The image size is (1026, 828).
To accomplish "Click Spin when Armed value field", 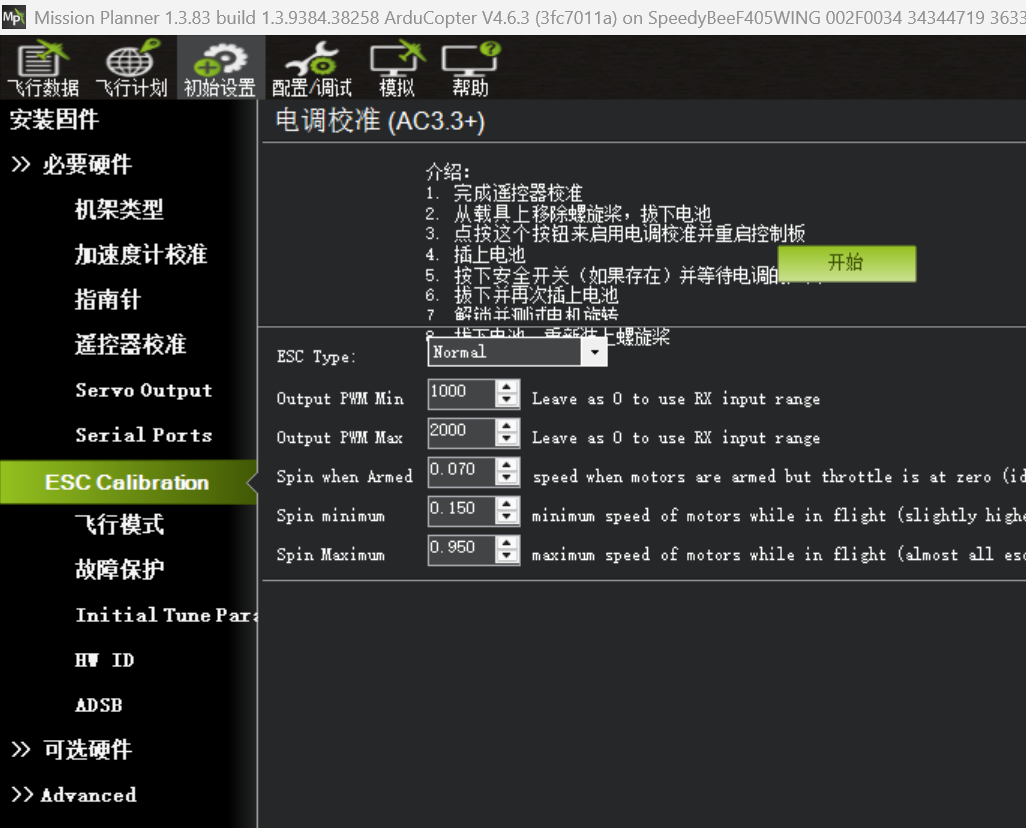I will (461, 471).
